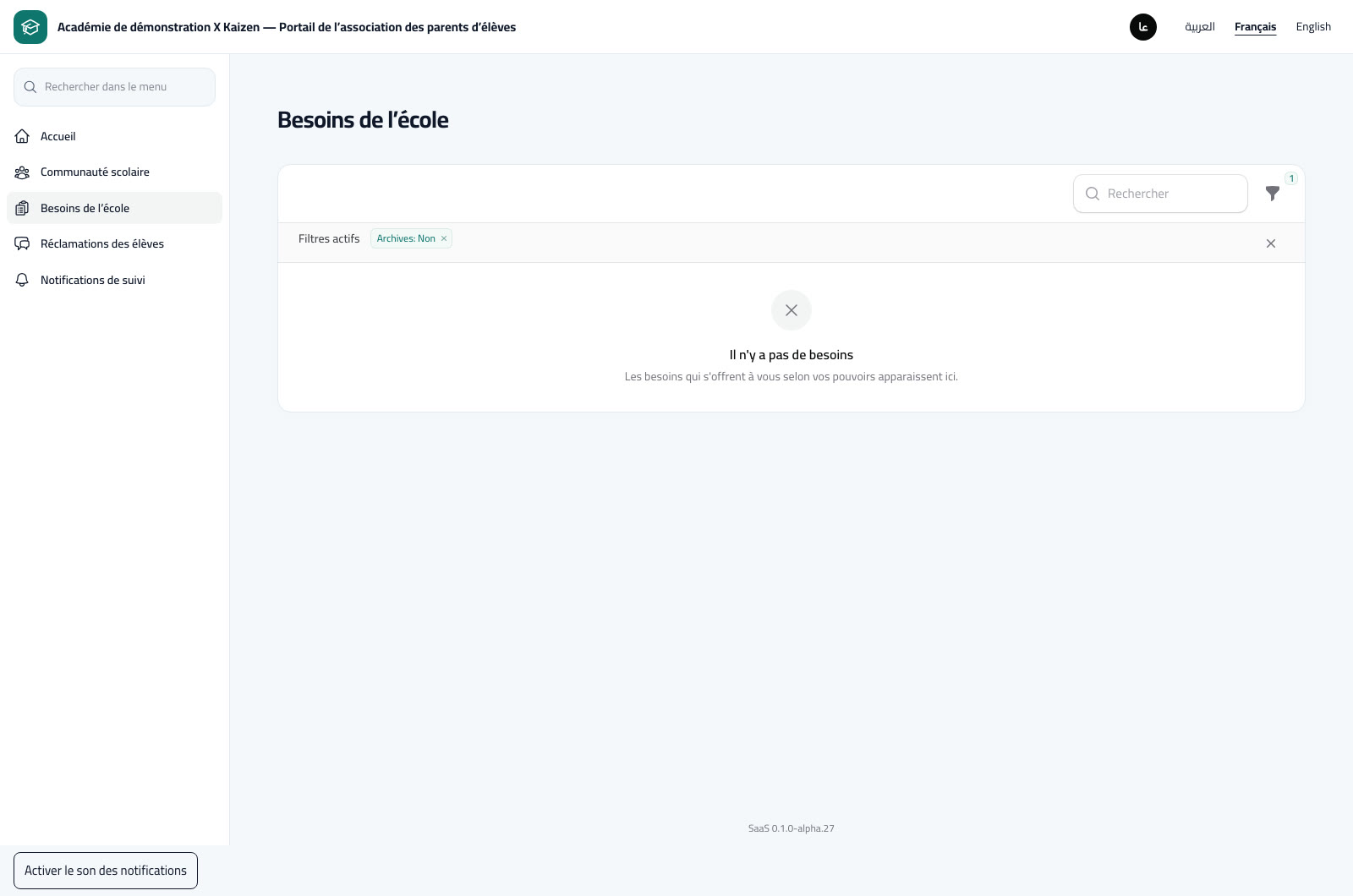Open the Accueil menu item

coord(114,136)
